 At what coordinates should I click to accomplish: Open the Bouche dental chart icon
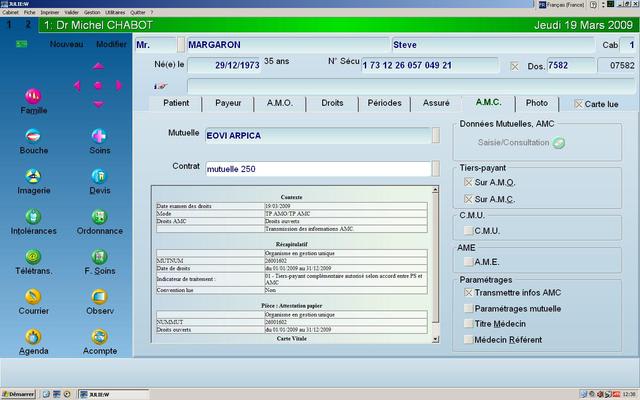pyautogui.click(x=32, y=136)
